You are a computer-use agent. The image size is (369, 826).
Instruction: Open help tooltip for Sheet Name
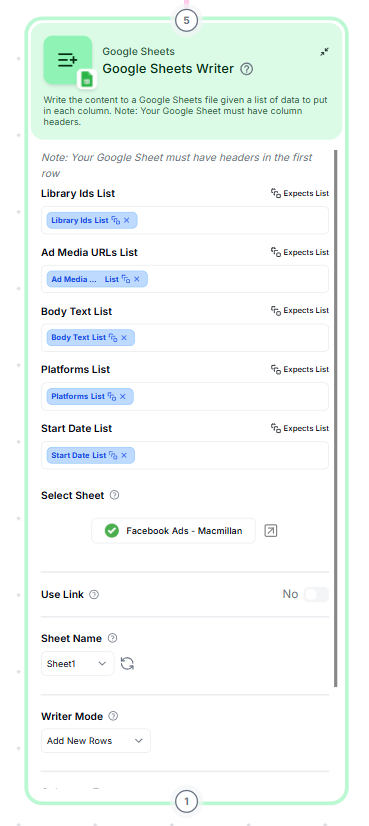[112, 638]
